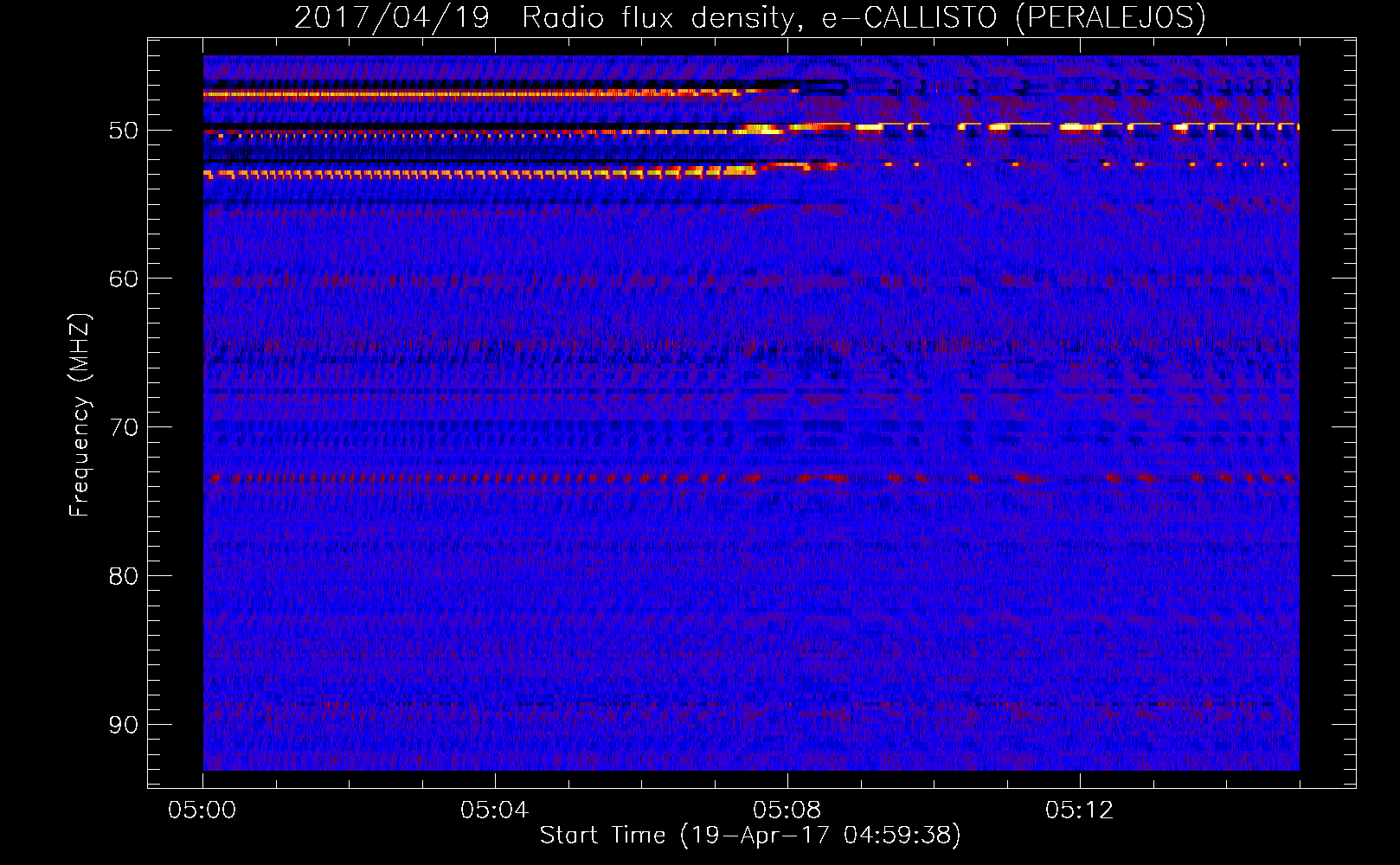Click the 70 MHz frequency tick label

click(x=123, y=427)
